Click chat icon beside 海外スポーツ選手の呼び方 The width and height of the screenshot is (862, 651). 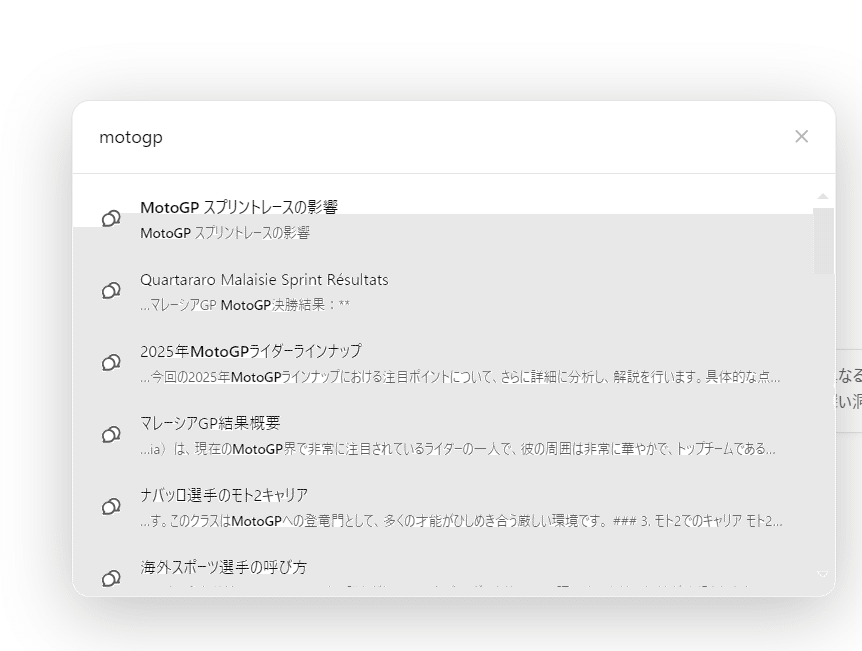click(111, 578)
